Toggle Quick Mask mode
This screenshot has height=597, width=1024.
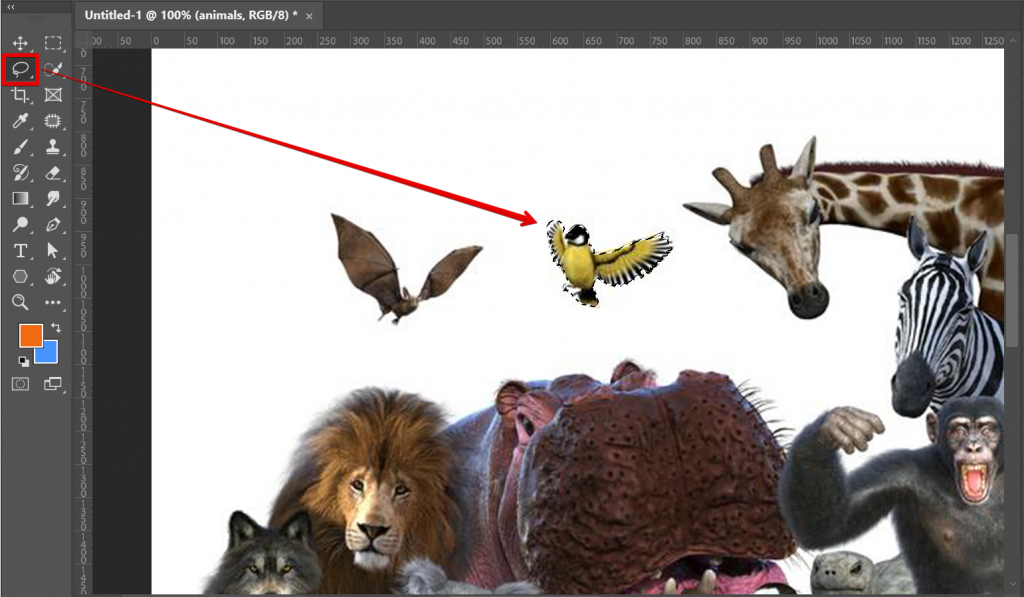coord(21,384)
